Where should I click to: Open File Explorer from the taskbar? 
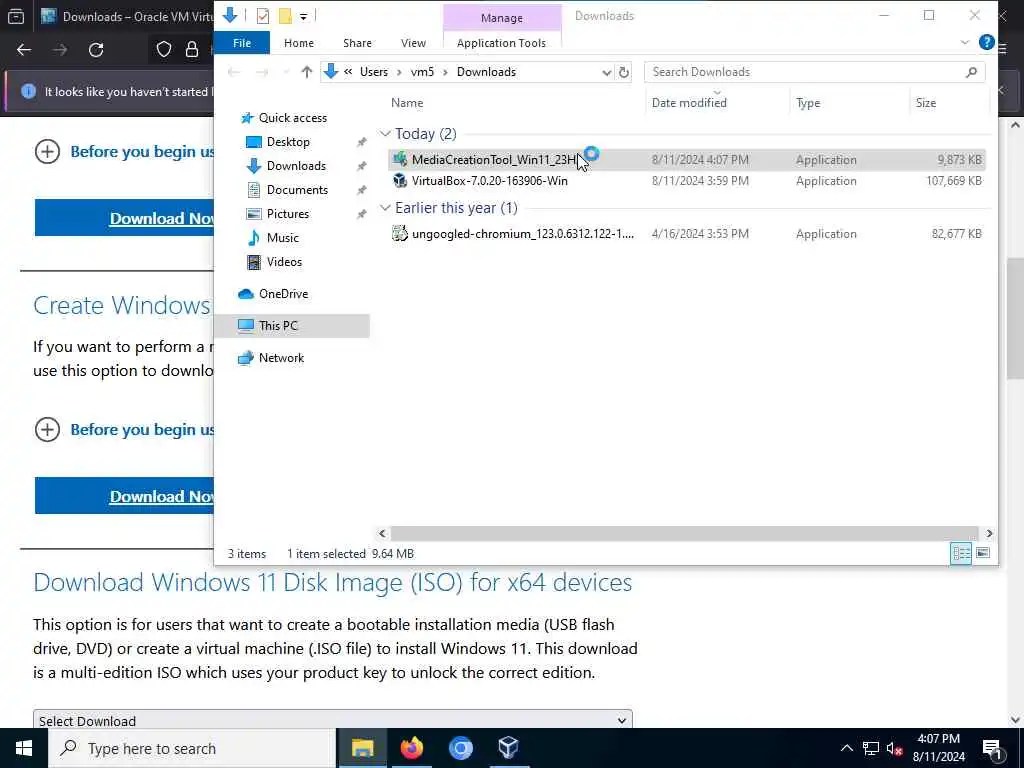click(x=362, y=748)
